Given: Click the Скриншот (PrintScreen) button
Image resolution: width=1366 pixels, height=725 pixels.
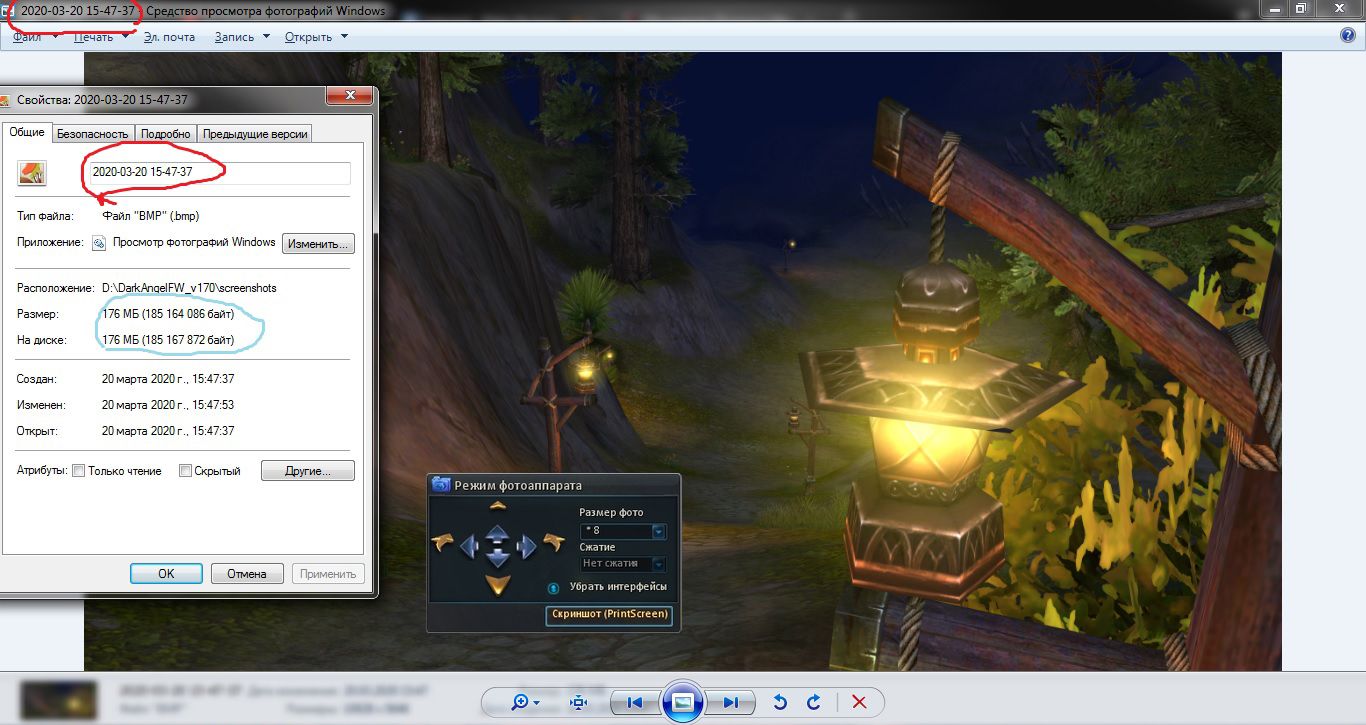Looking at the screenshot, I should click(611, 614).
